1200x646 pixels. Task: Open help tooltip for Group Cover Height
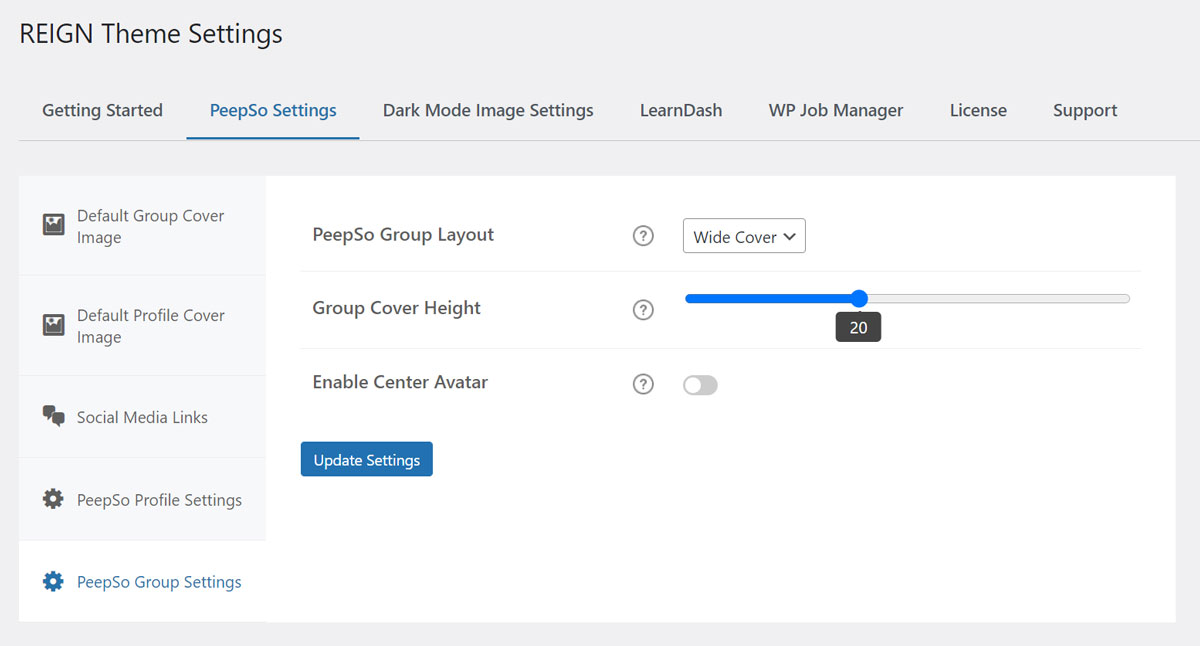[x=643, y=310]
